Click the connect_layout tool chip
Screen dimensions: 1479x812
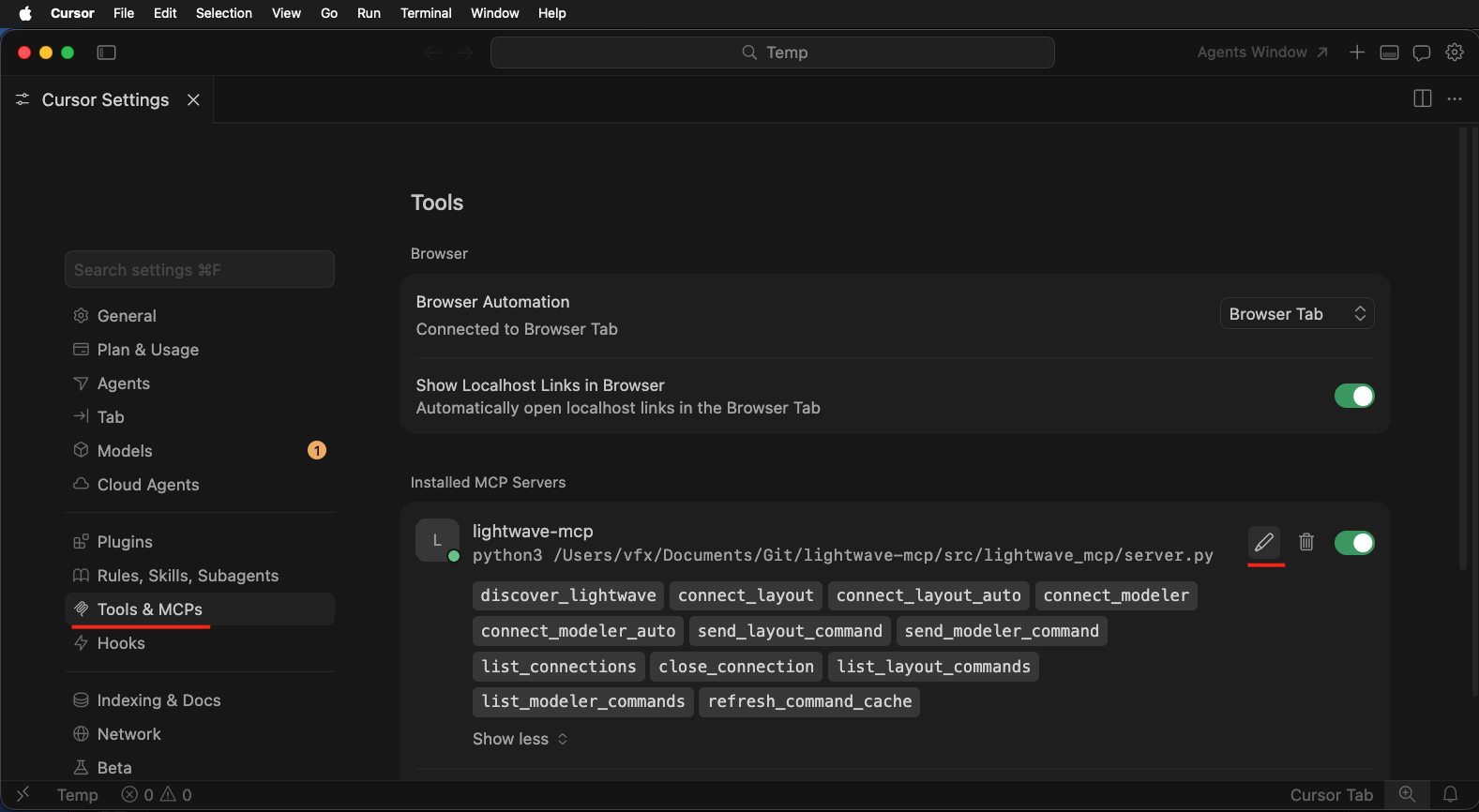point(747,595)
